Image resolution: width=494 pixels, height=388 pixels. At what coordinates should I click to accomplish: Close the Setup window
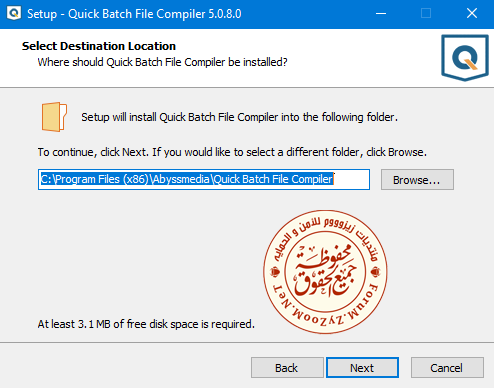[472, 14]
